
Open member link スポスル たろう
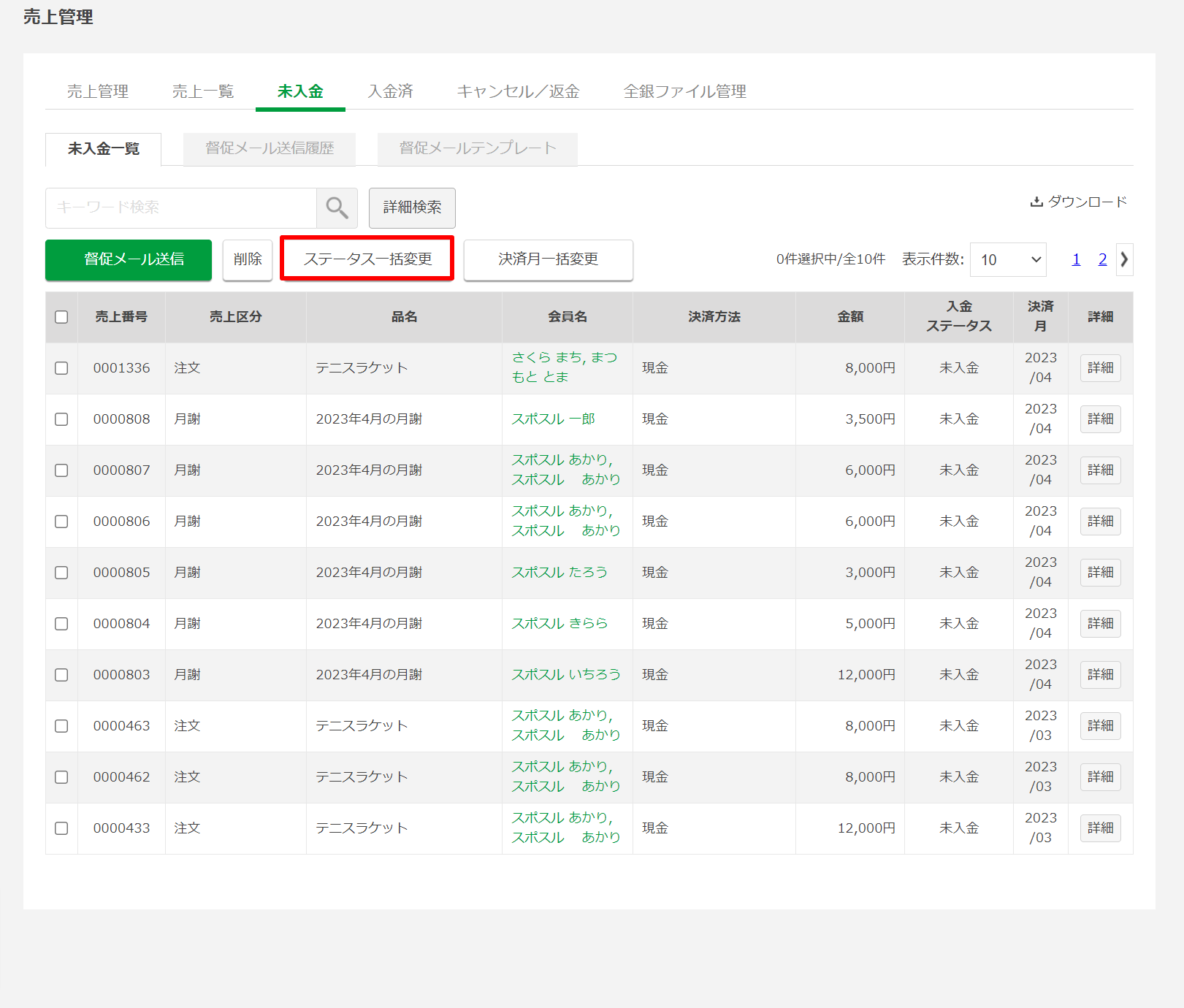pos(559,573)
